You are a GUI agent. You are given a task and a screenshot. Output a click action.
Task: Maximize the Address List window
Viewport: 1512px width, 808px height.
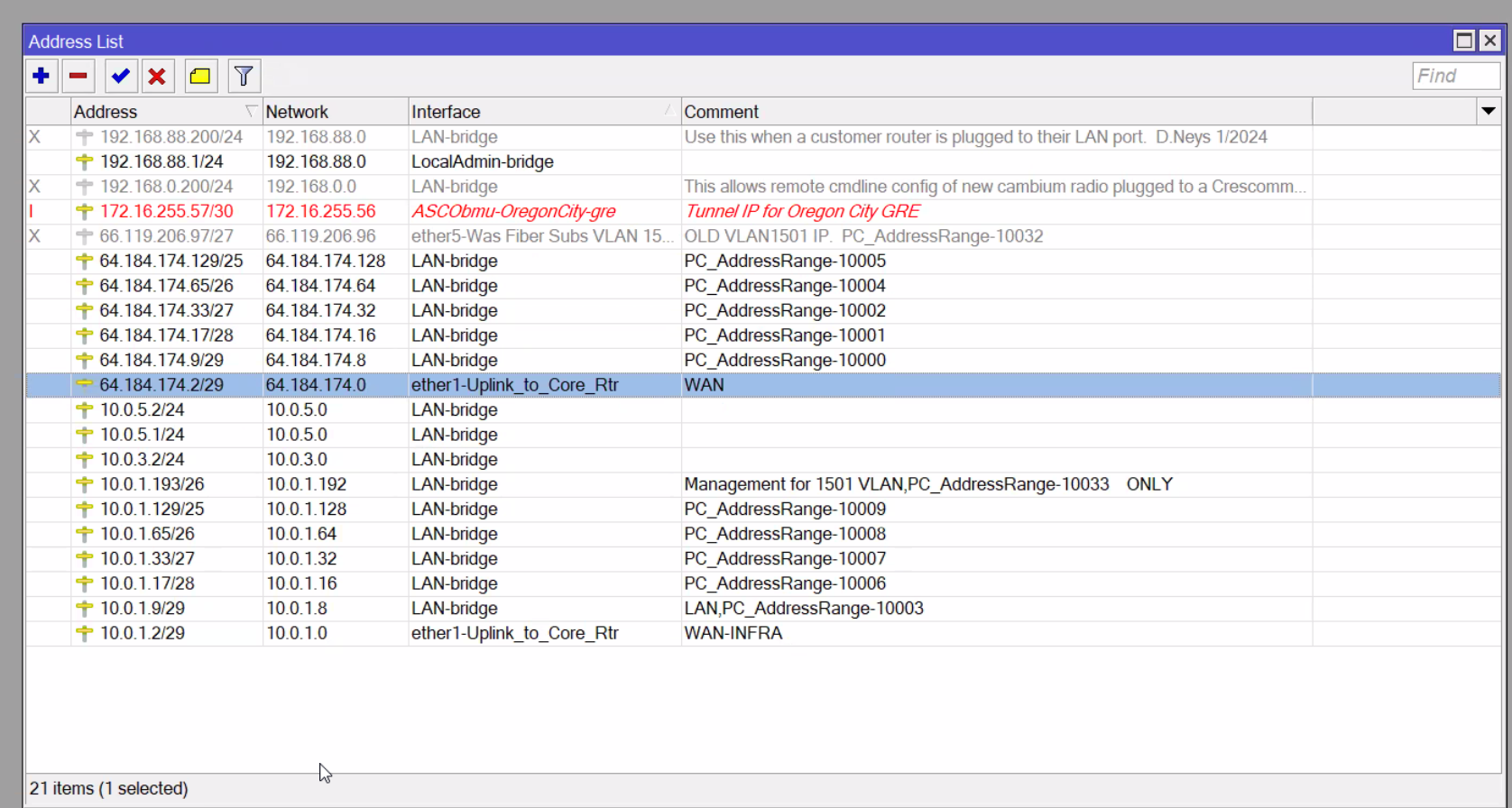click(1464, 41)
